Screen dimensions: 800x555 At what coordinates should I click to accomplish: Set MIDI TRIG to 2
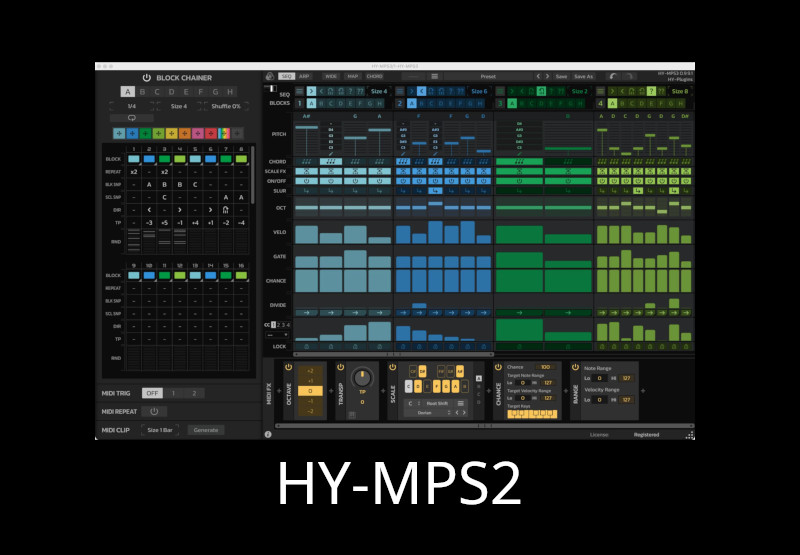click(194, 393)
